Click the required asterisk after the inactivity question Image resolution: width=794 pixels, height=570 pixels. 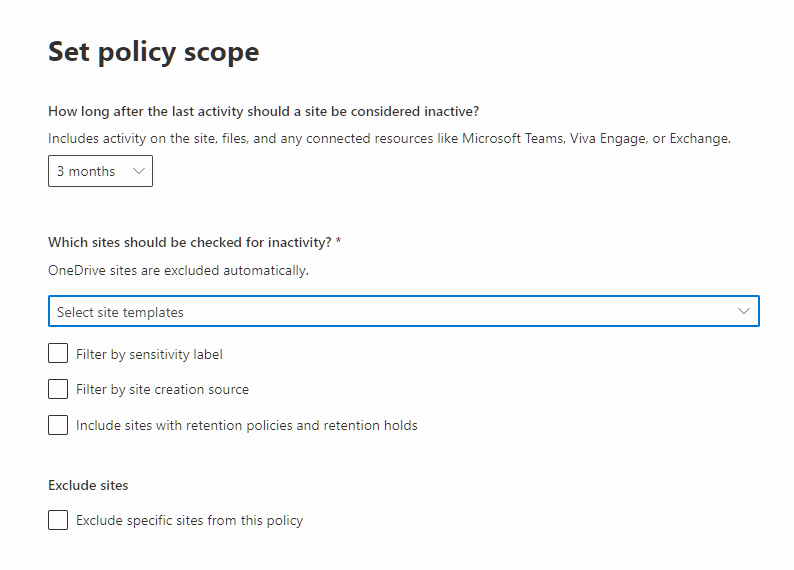tap(338, 241)
